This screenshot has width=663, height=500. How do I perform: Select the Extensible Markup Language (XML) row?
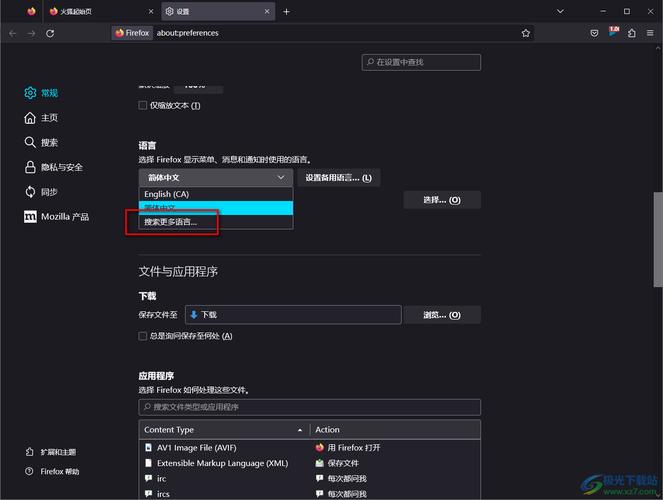pos(310,463)
